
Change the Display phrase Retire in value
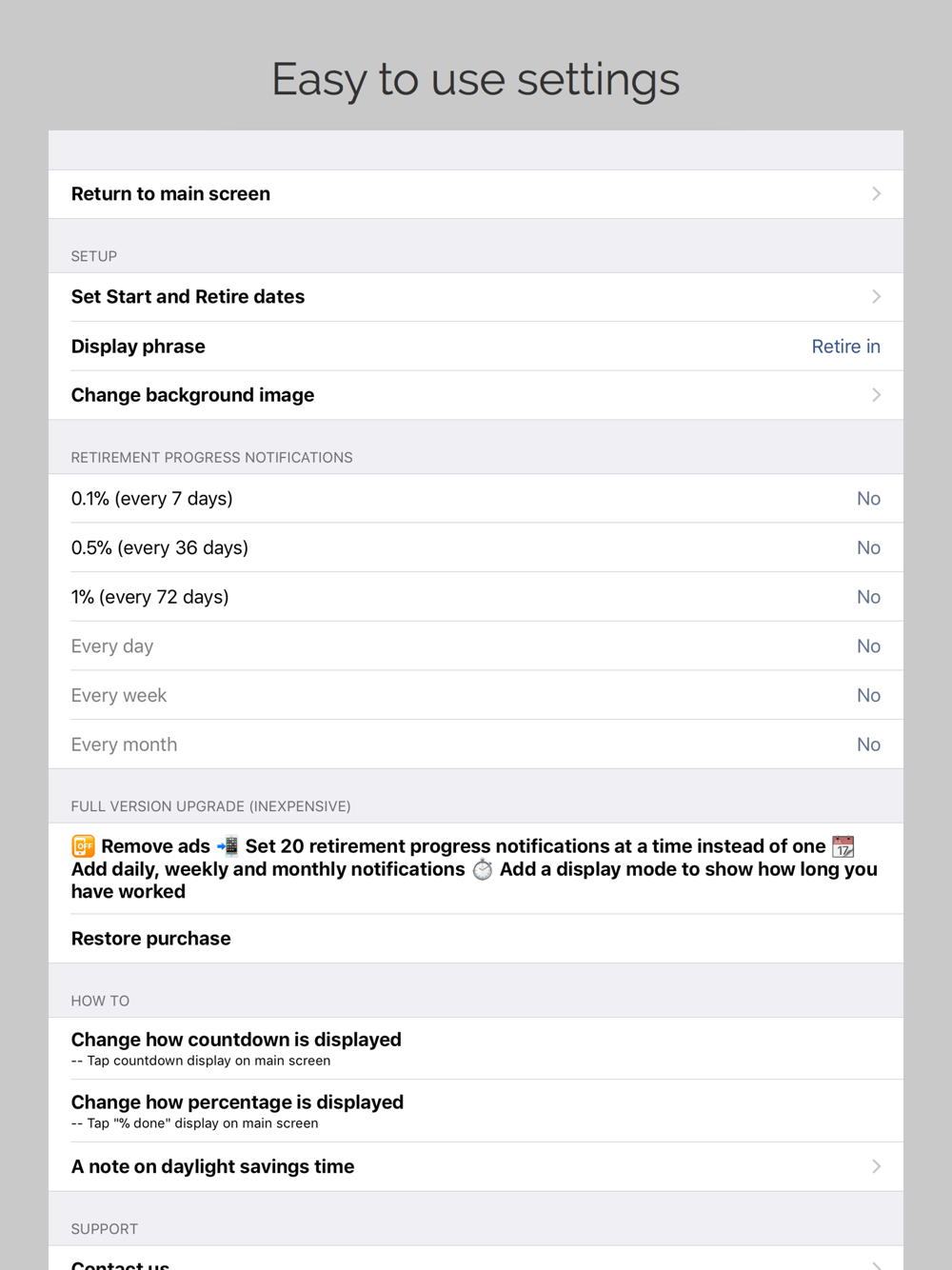pos(845,347)
